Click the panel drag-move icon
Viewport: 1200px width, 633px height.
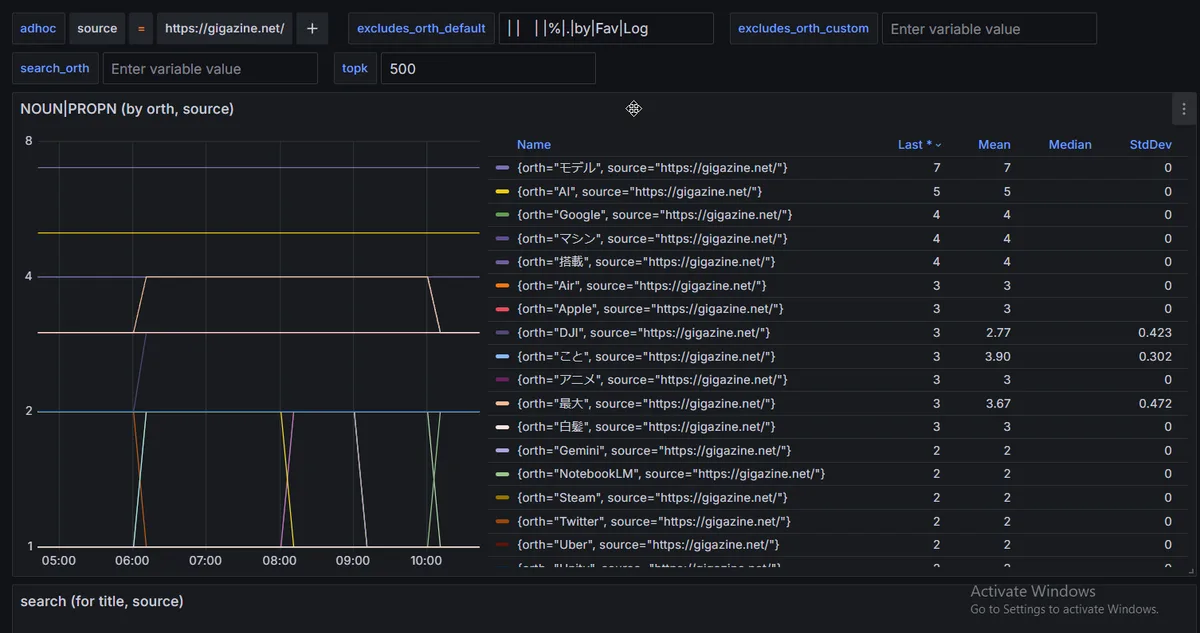coord(633,108)
